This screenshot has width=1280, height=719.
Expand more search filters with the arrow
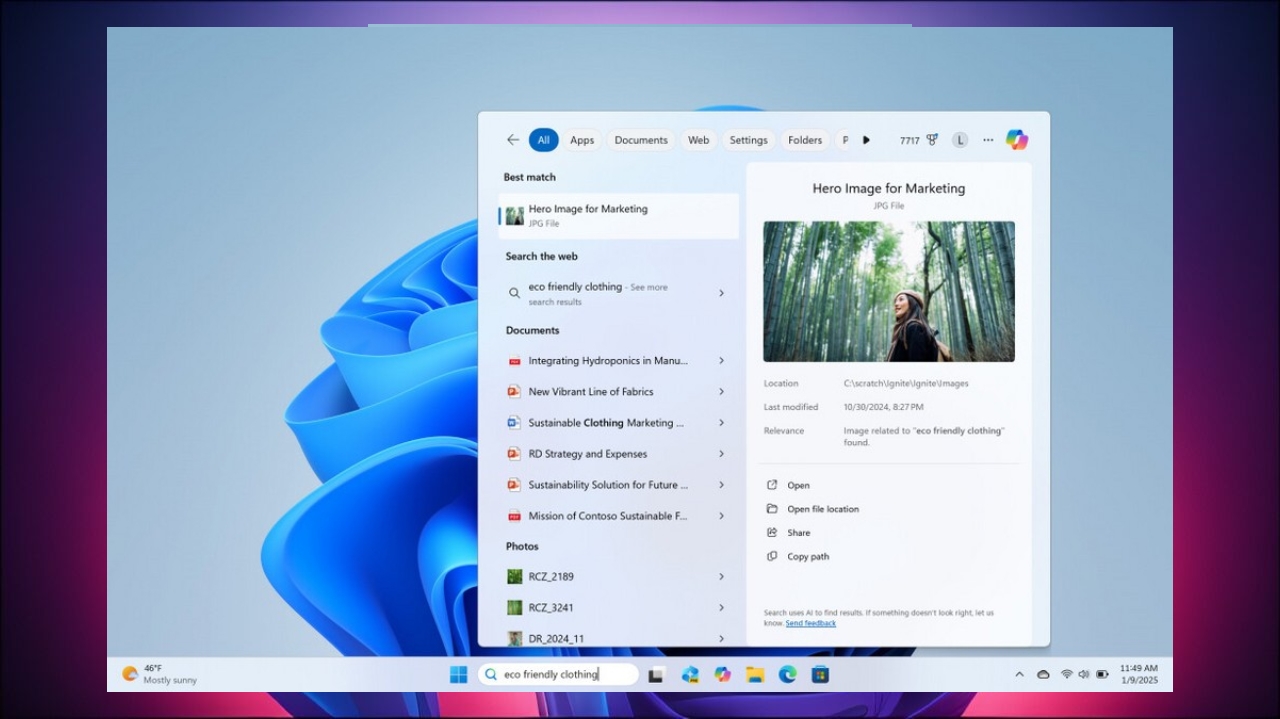(x=866, y=139)
